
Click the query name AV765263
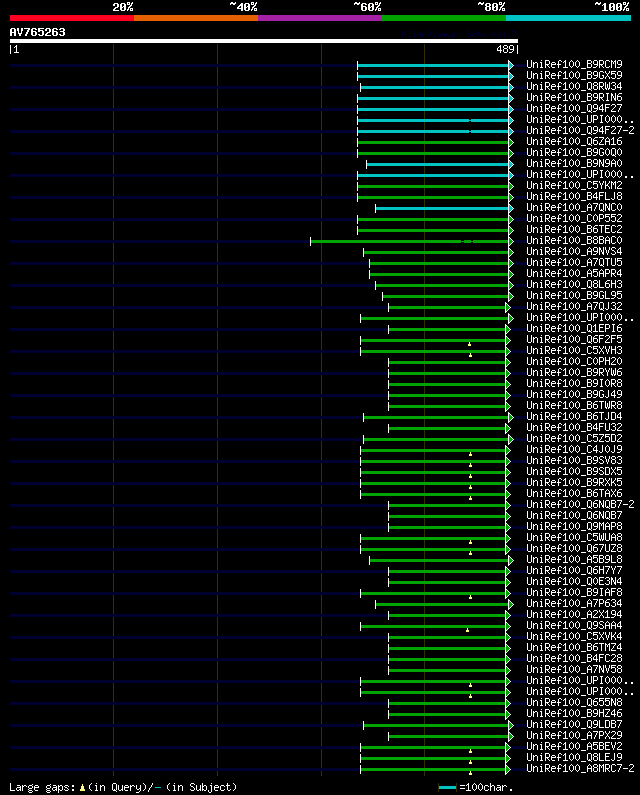coord(38,32)
